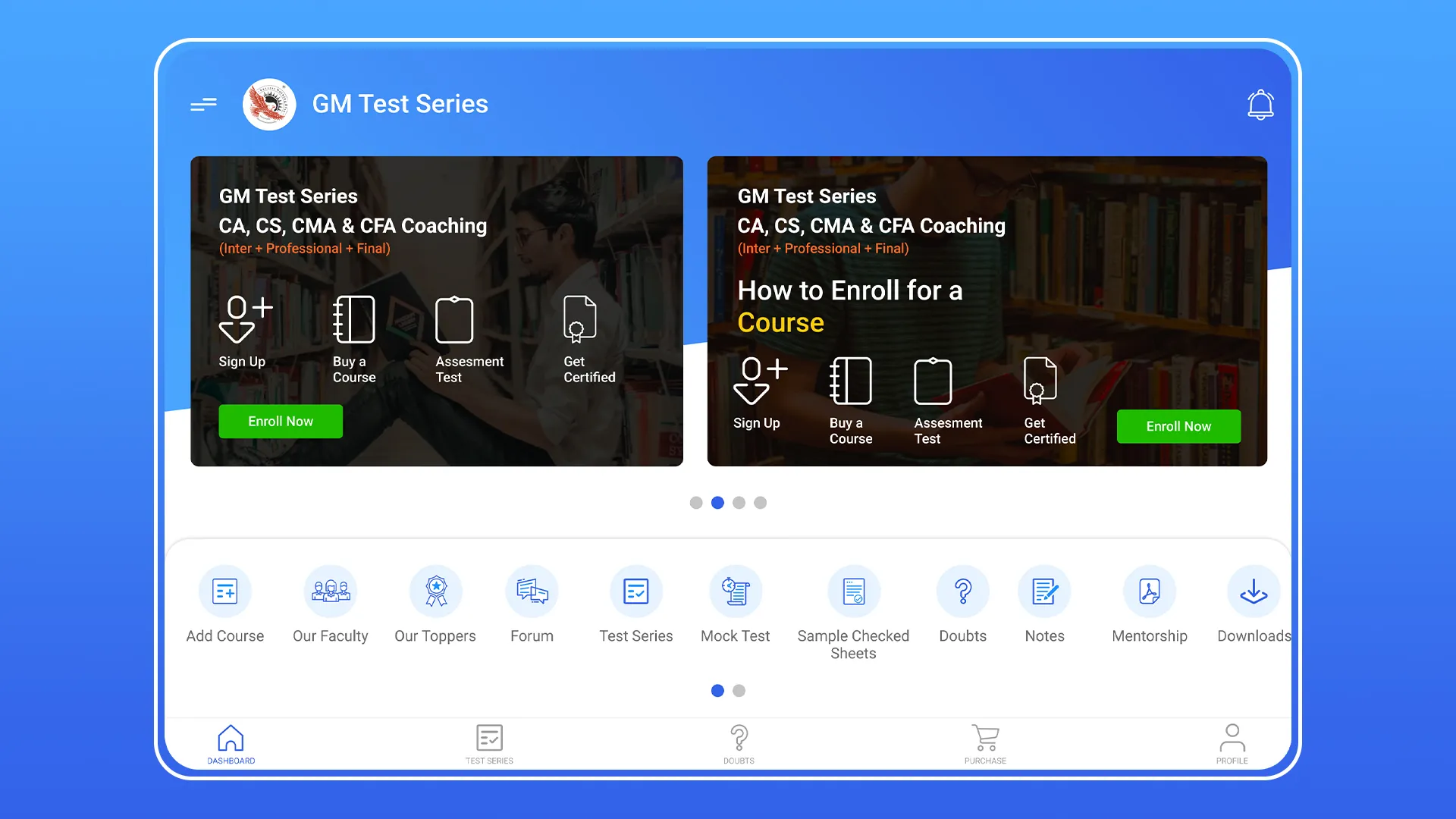The image size is (1456, 819).
Task: Select the first banner carousel dot
Action: [696, 503]
